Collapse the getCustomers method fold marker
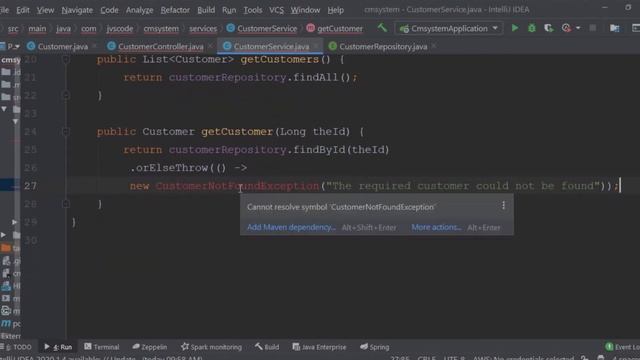This screenshot has height=360, width=640. [65, 60]
